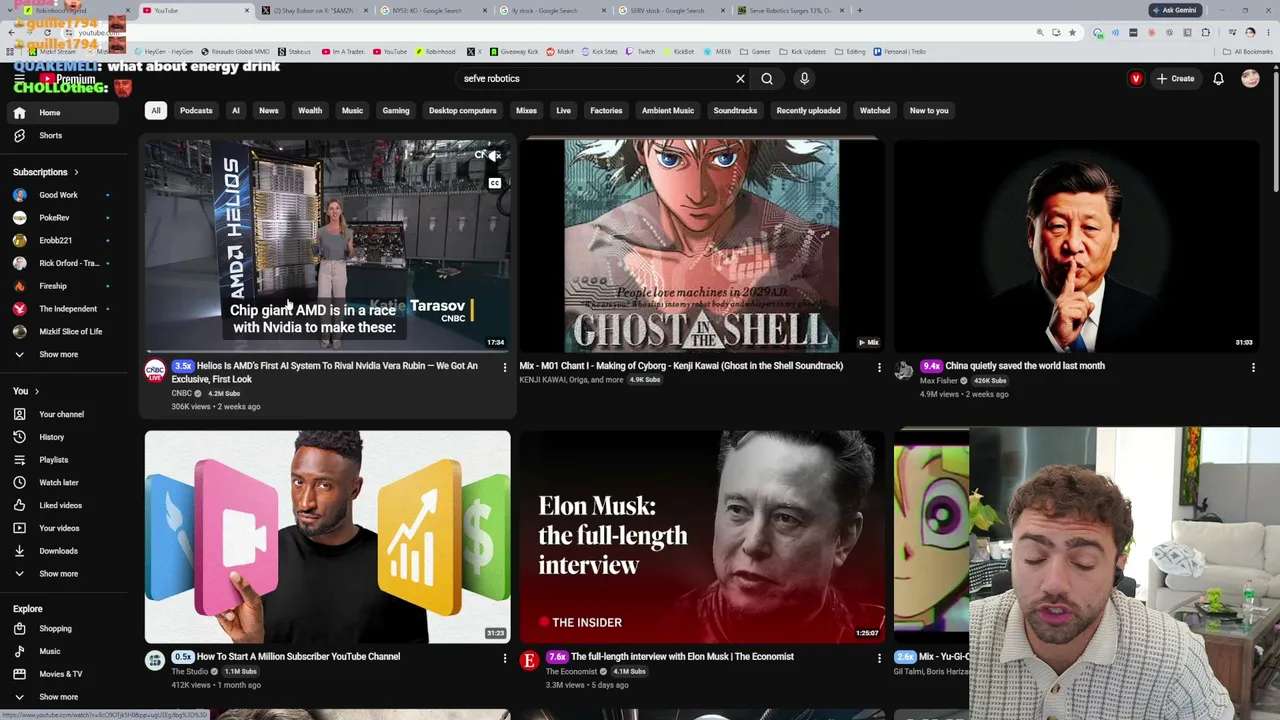This screenshot has height=720, width=1280.
Task: Open the Home icon in the sidebar
Action: [19, 113]
